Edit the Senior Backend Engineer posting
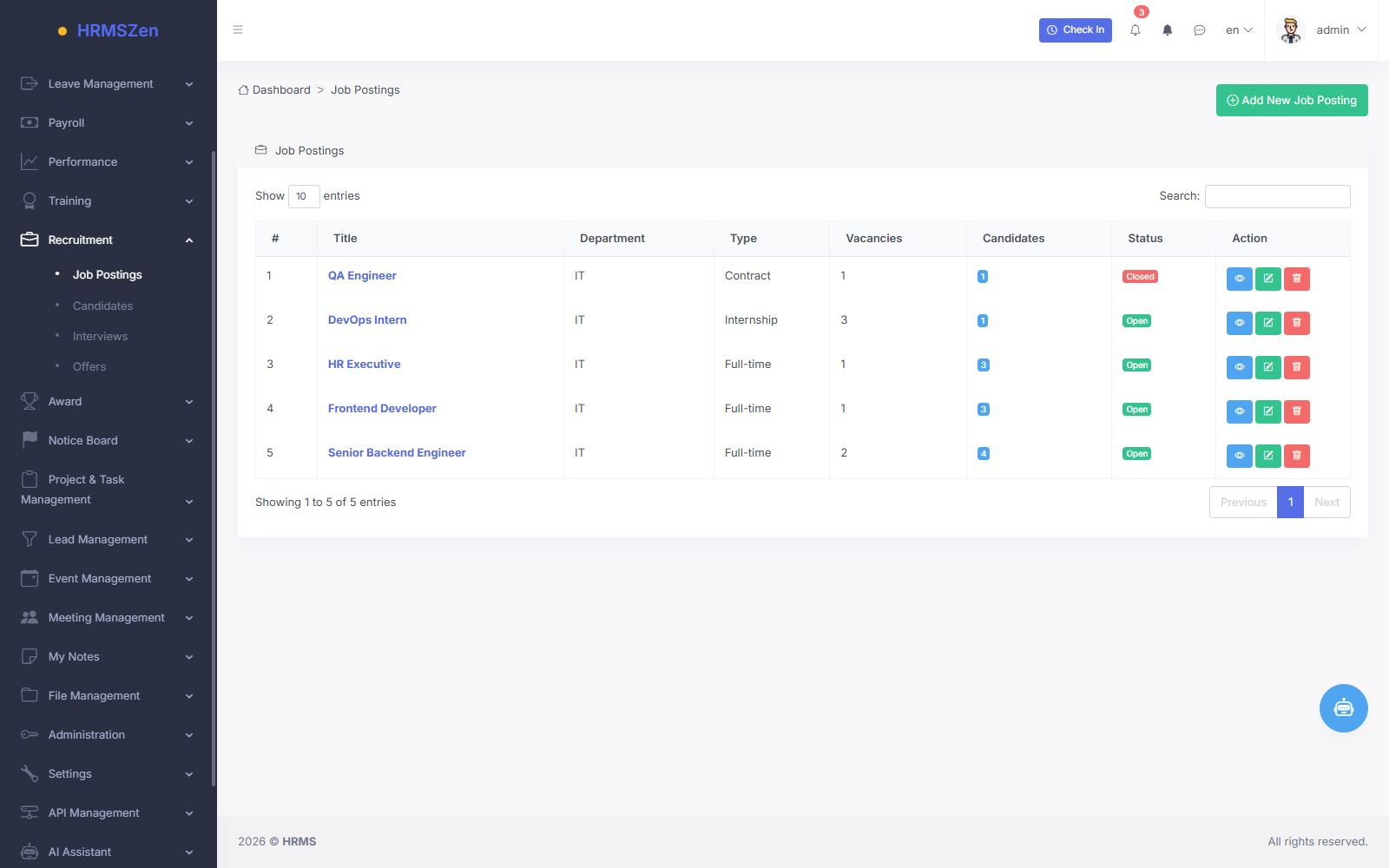This screenshot has height=868, width=1389. [x=1268, y=456]
